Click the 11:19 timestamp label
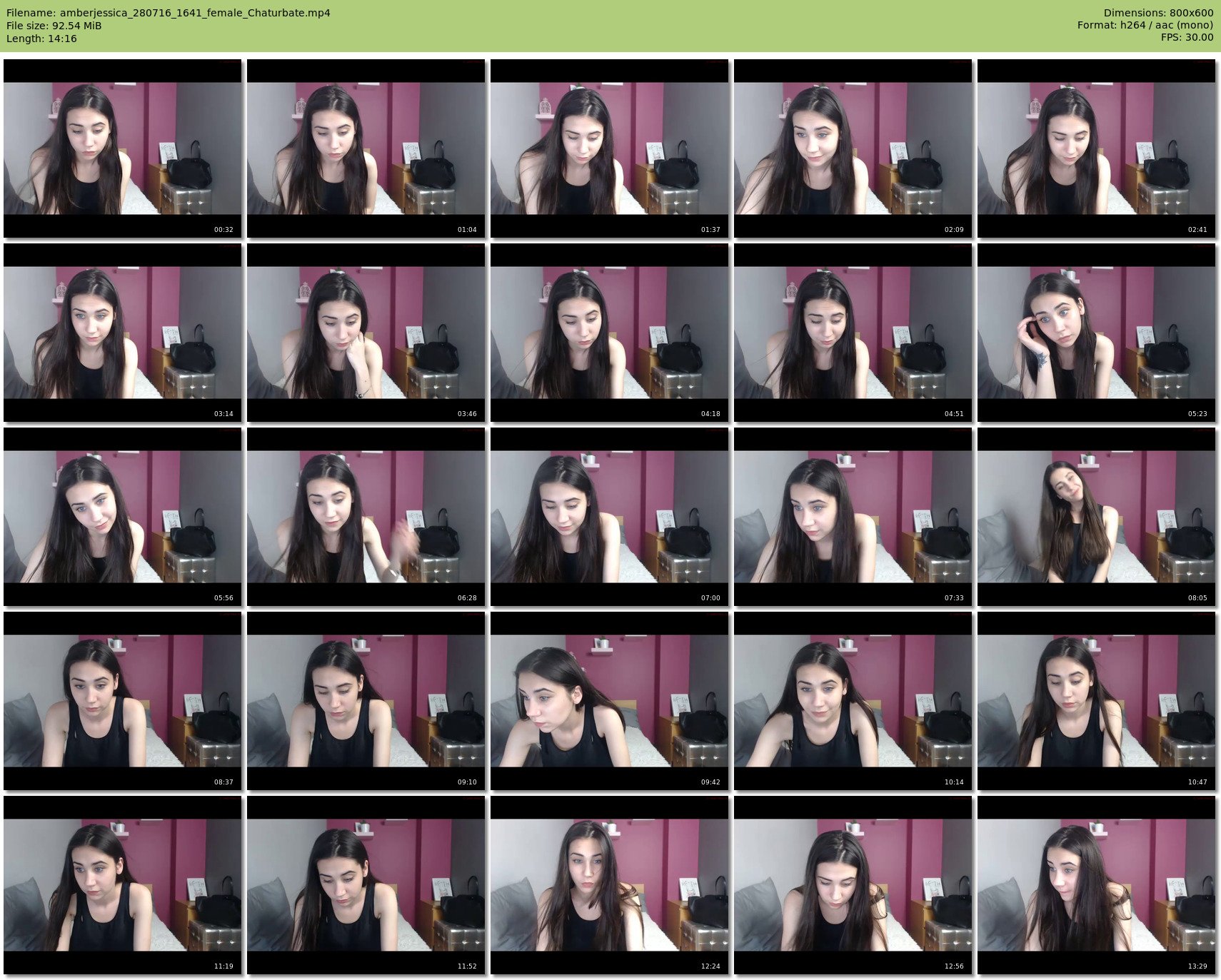 (223, 966)
